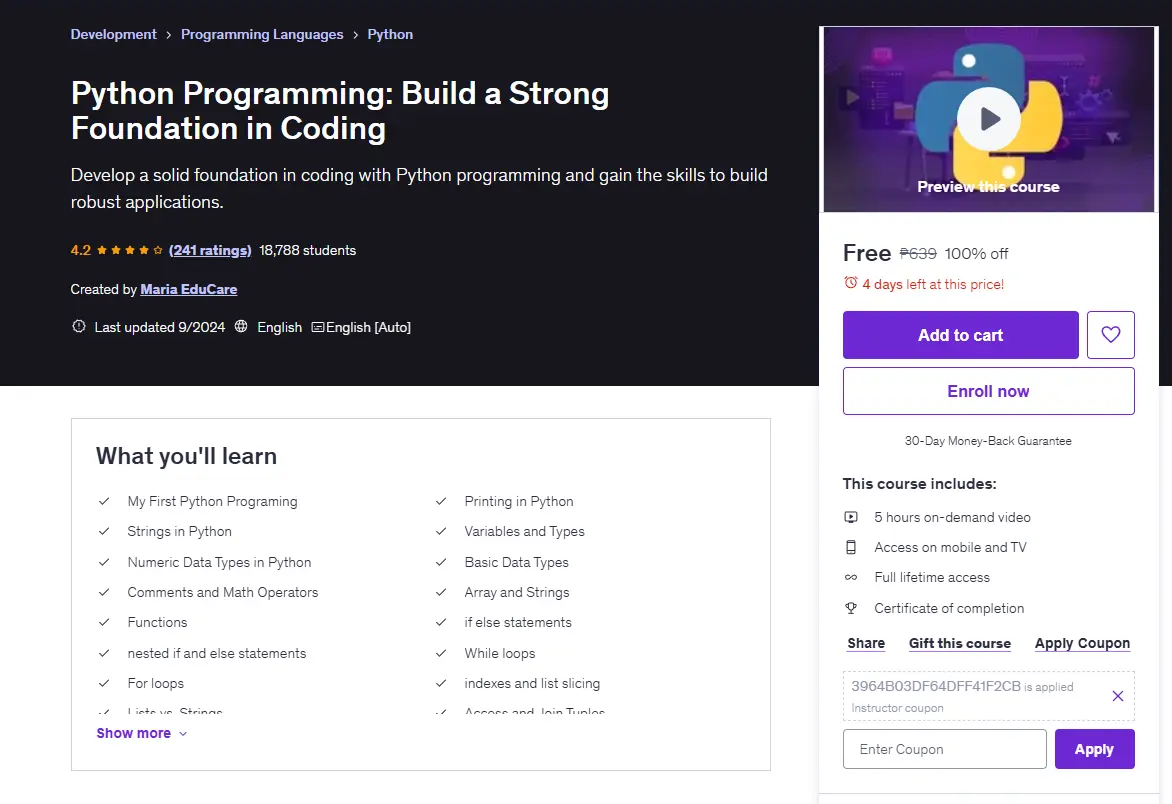Play the course preview video
Screen dimensions: 1172x804
pyautogui.click(x=988, y=119)
